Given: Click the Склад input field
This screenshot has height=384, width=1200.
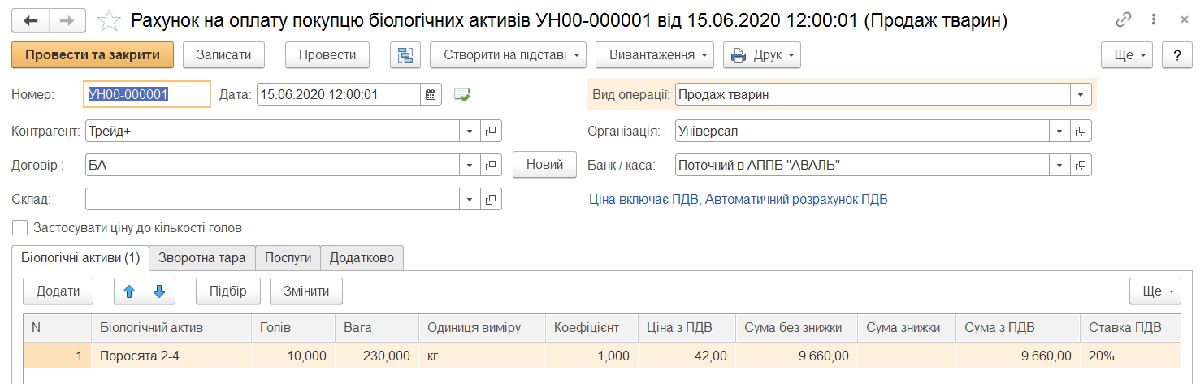Looking at the screenshot, I should point(272,200).
